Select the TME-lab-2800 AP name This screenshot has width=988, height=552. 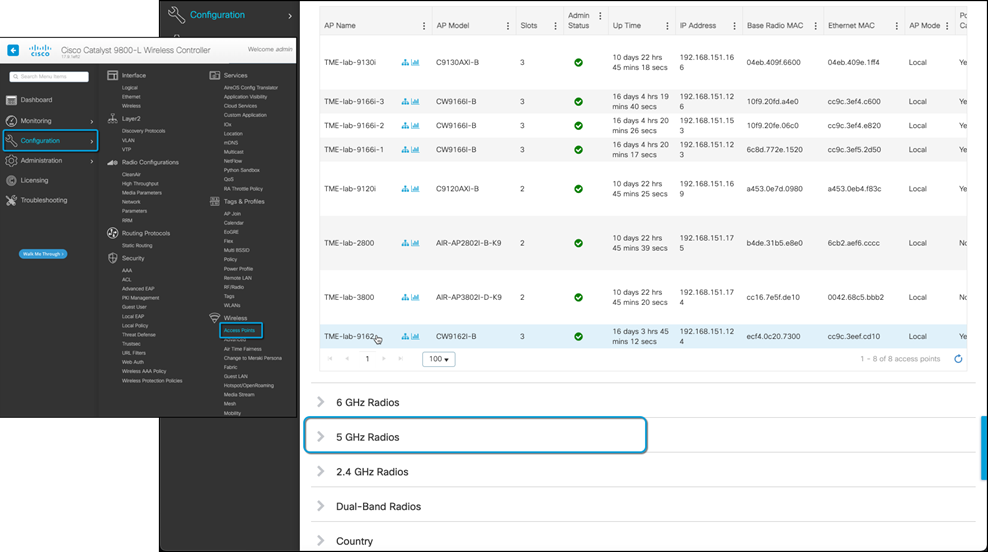pos(349,243)
